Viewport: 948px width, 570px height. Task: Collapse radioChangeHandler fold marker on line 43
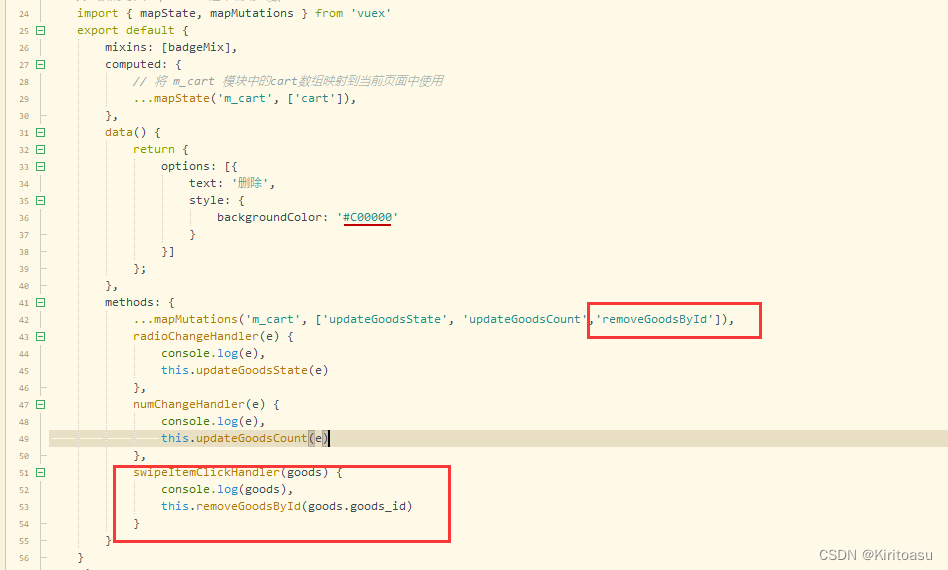[x=41, y=336]
